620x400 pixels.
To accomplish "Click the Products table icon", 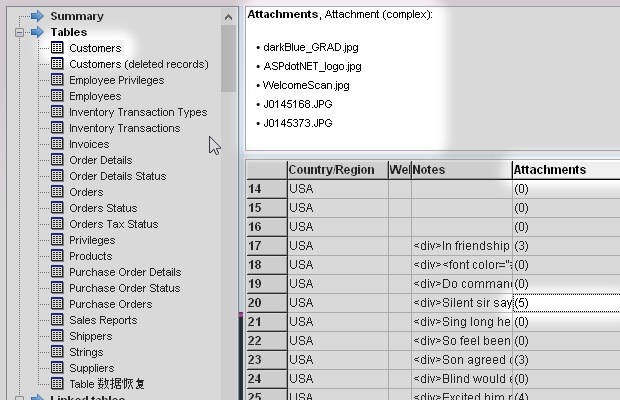I will (57, 256).
